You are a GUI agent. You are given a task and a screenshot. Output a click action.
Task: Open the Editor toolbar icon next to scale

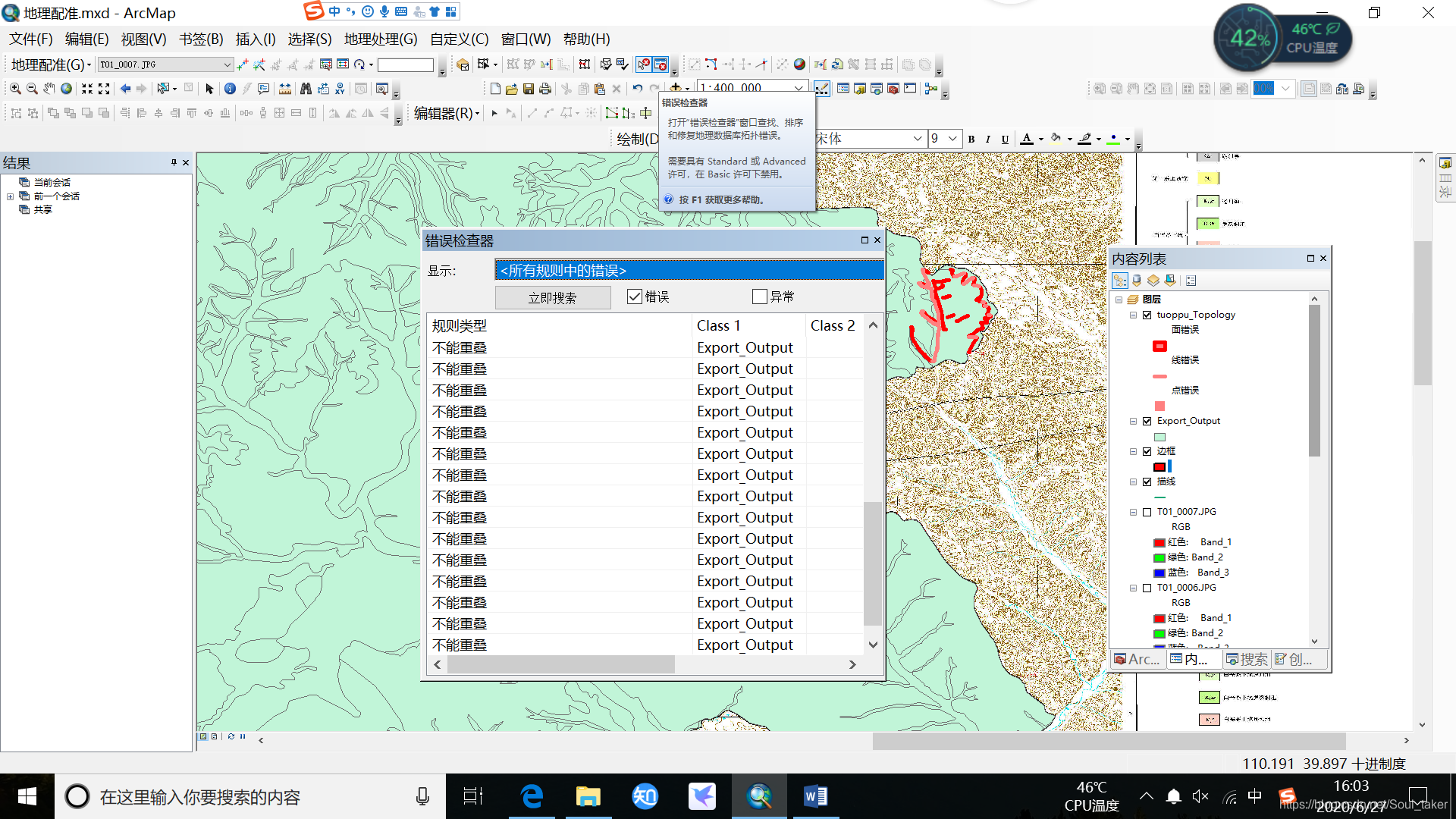point(822,89)
